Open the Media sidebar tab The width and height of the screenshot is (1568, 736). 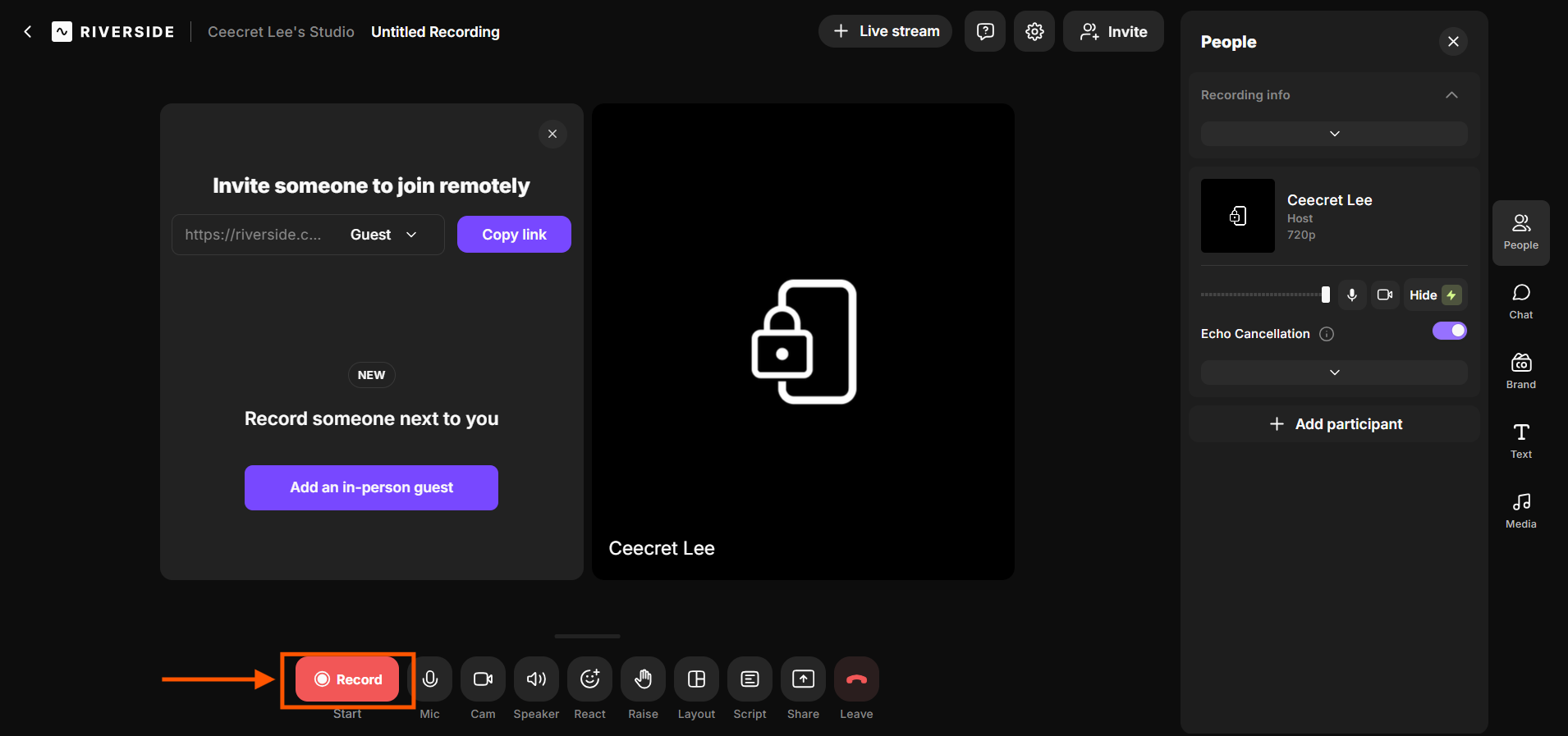1520,511
